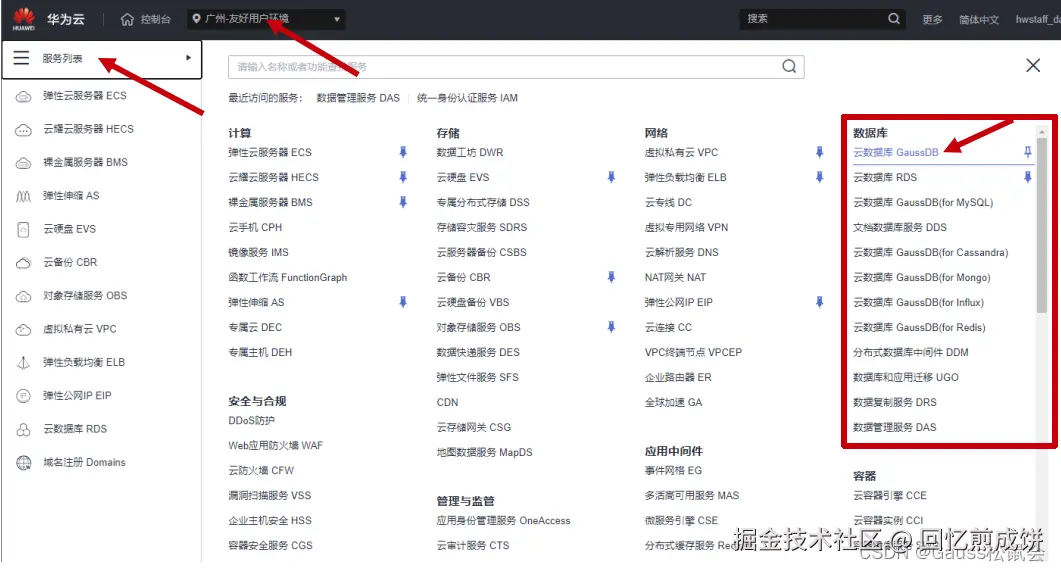
Task: Open Web应用防火墙 WAF
Action: coord(275,446)
